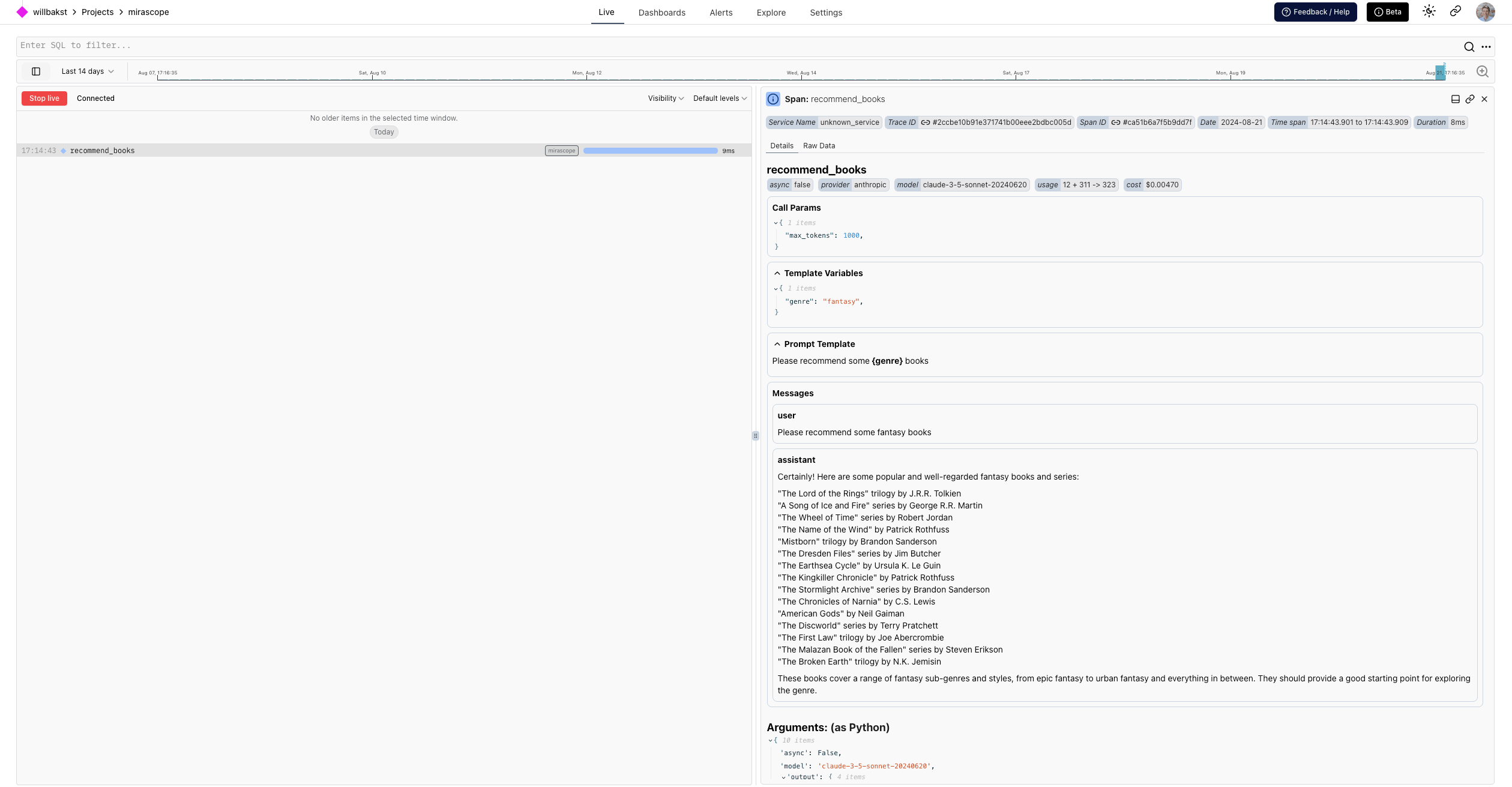Stop the live stream

click(x=44, y=98)
